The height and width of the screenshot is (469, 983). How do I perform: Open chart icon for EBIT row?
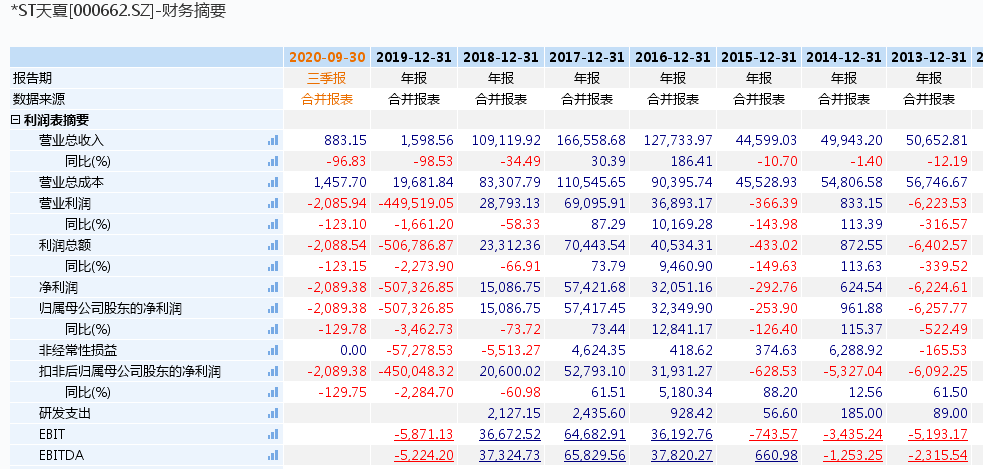tap(273, 435)
